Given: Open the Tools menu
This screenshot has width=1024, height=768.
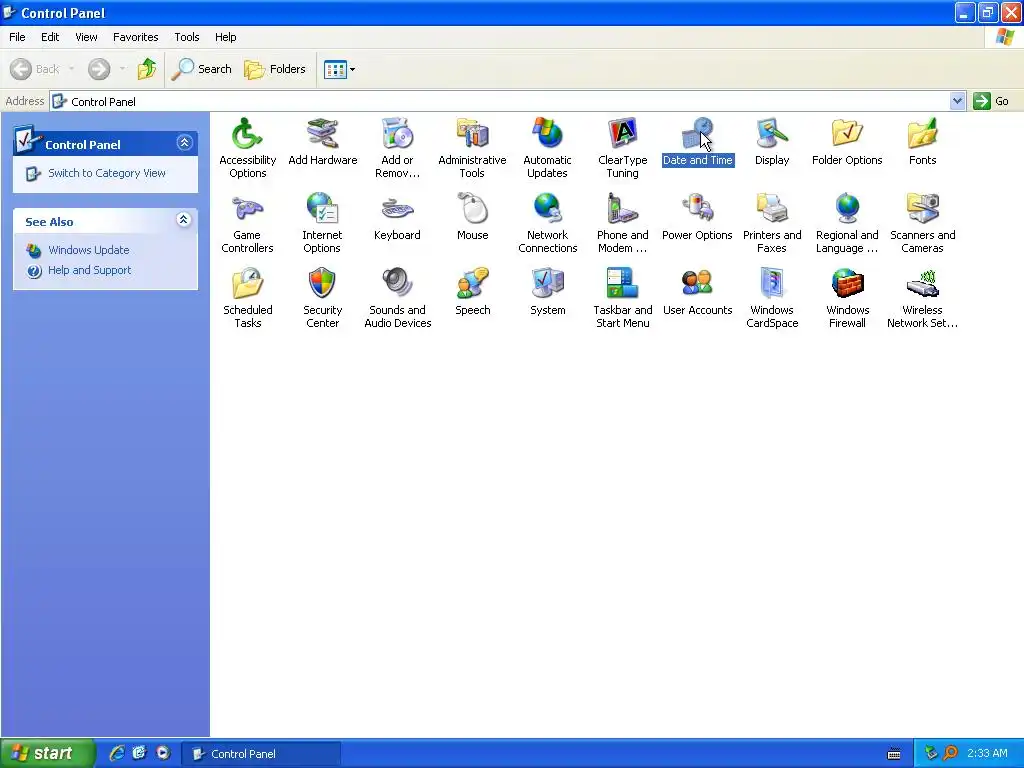Looking at the screenshot, I should (x=187, y=37).
